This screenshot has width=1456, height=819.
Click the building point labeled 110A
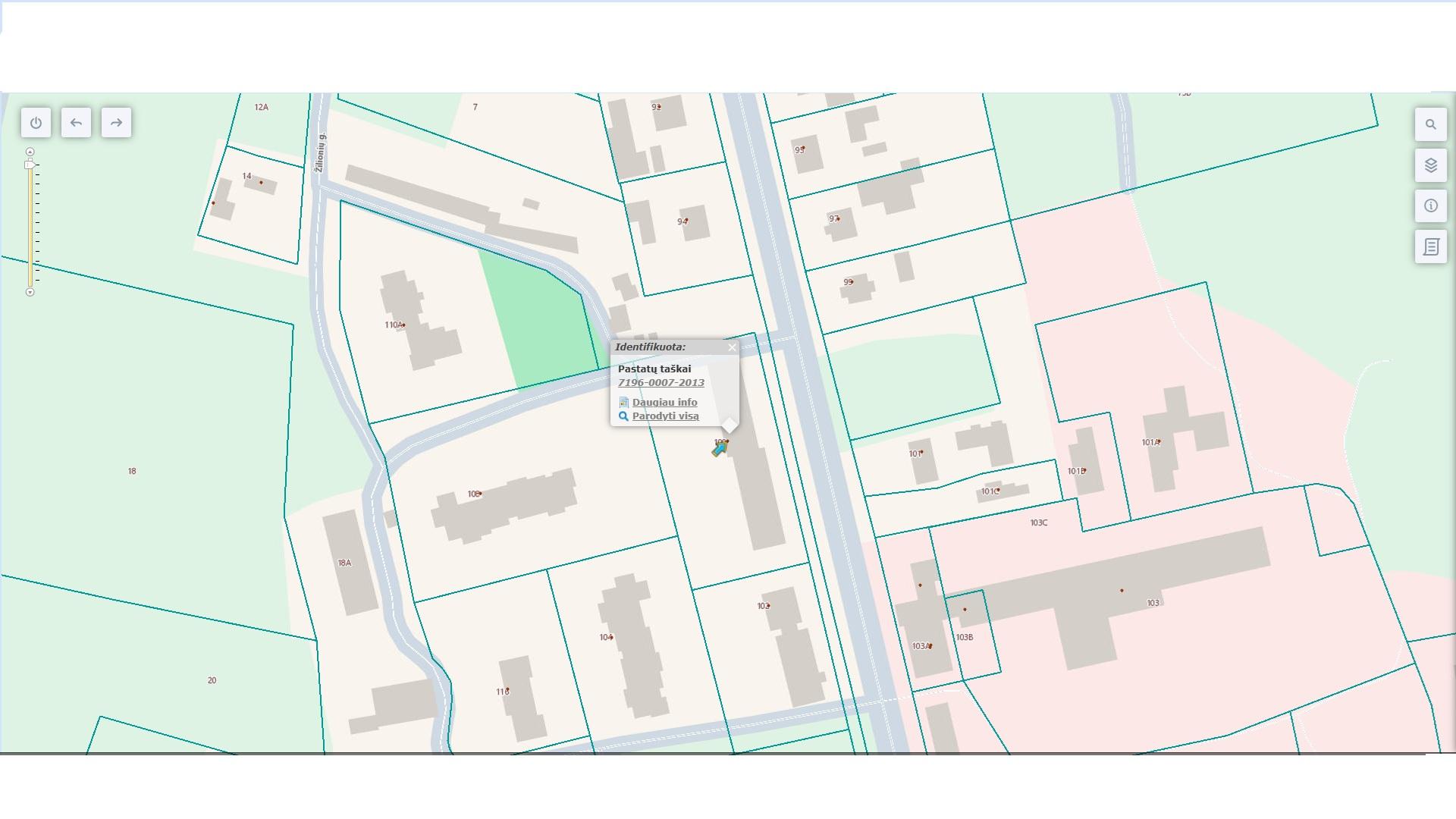pos(403,325)
